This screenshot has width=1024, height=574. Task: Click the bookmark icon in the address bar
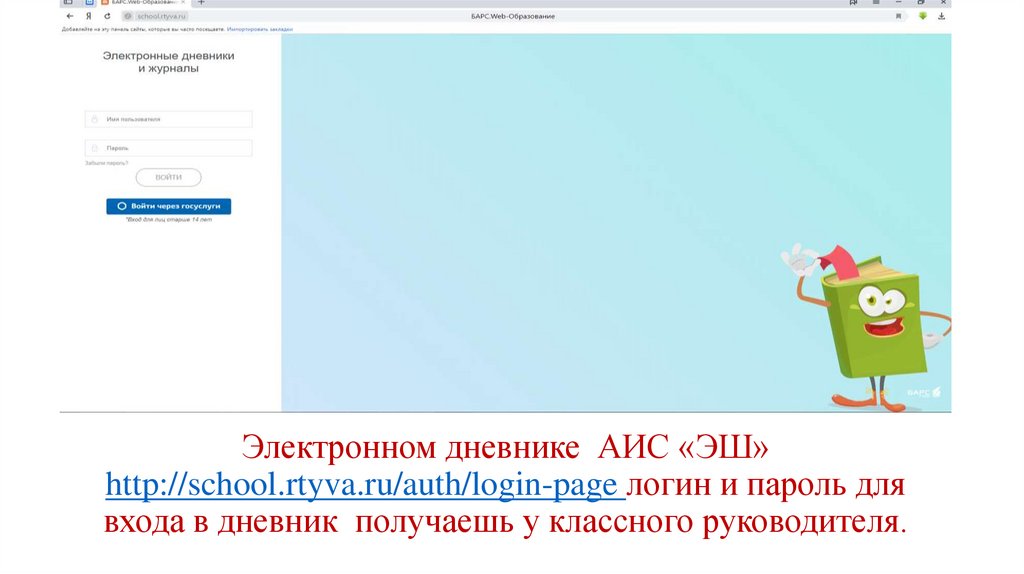(x=899, y=16)
